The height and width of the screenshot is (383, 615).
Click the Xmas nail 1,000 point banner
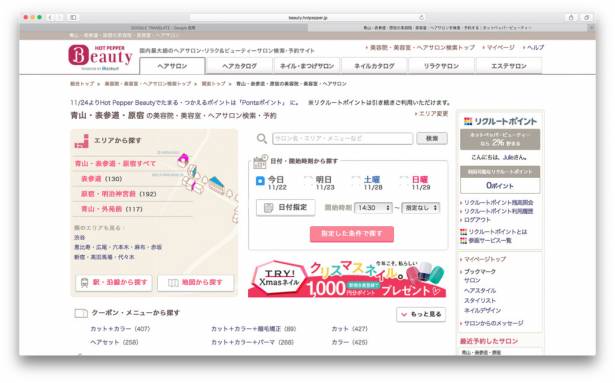point(348,278)
